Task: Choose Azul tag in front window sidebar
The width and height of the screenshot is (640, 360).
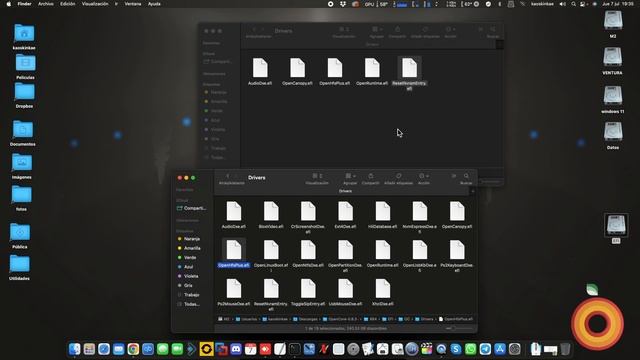Action: tap(185, 267)
